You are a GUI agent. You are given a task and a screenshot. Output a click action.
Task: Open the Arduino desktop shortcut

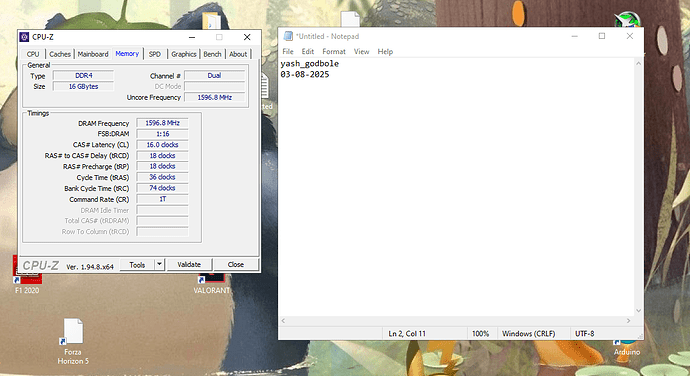(x=627, y=348)
